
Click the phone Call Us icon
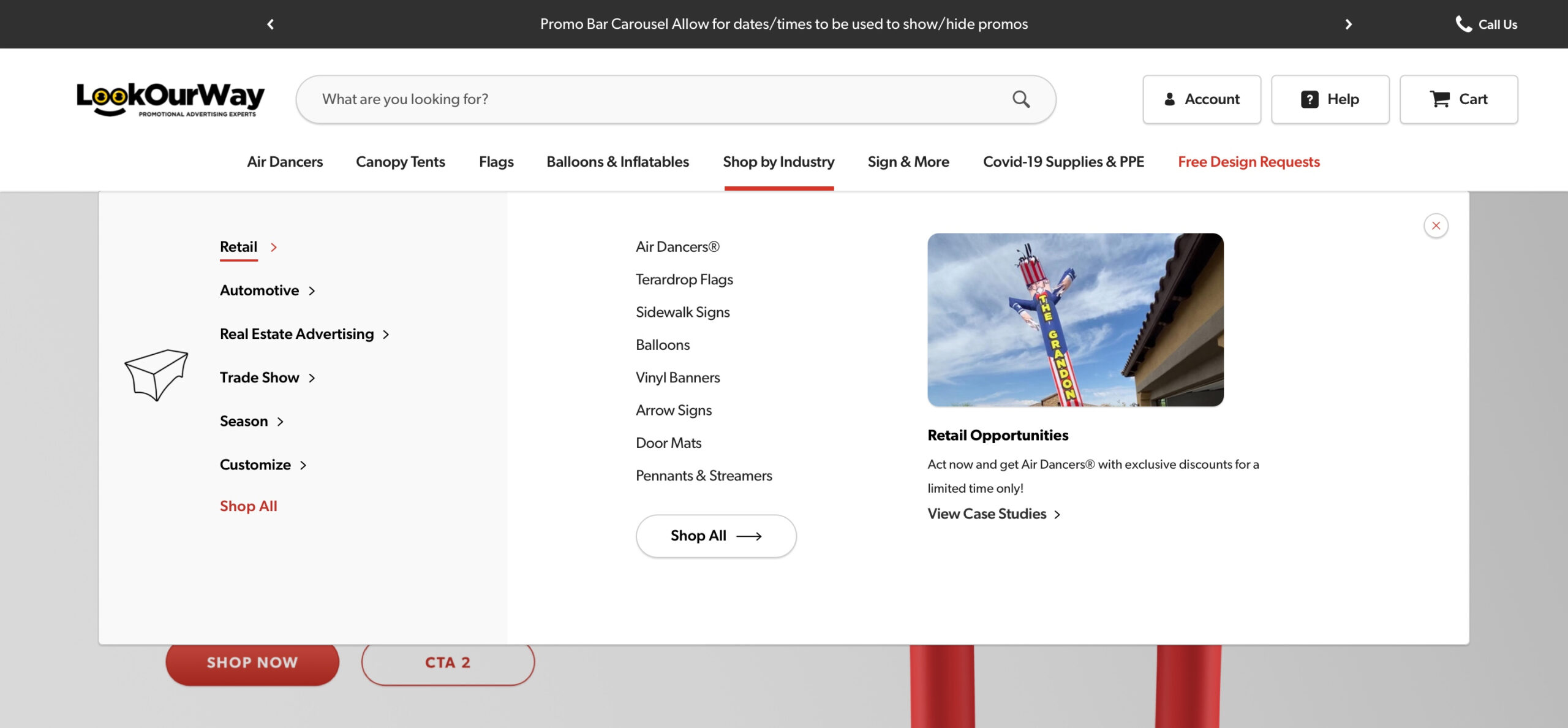coord(1463,24)
